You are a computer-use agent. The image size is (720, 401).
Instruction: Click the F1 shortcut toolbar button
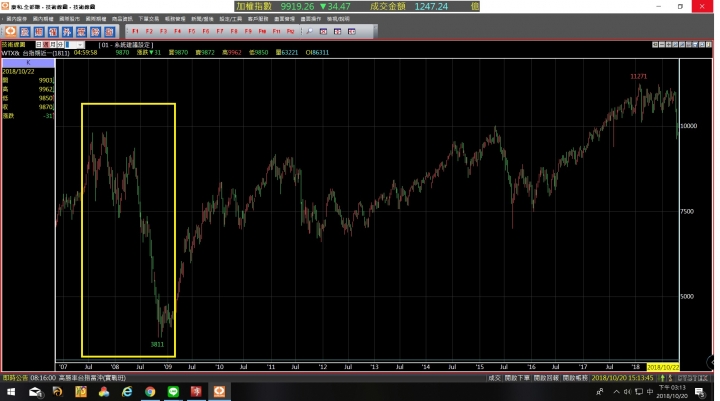coord(135,31)
